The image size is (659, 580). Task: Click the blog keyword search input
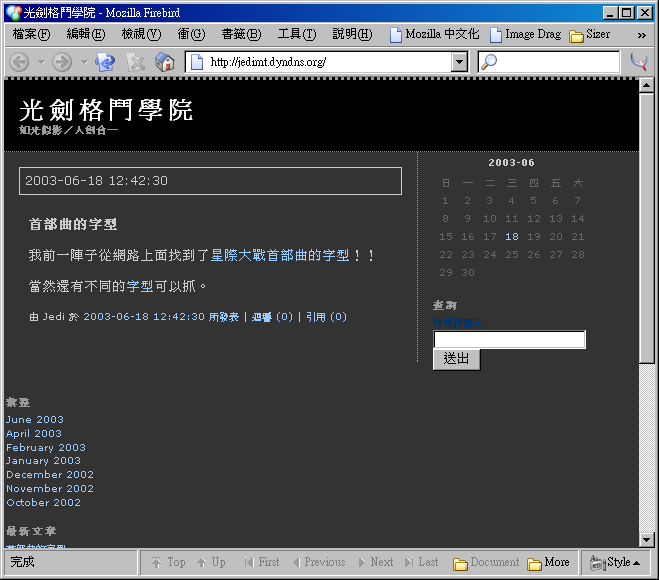(509, 340)
